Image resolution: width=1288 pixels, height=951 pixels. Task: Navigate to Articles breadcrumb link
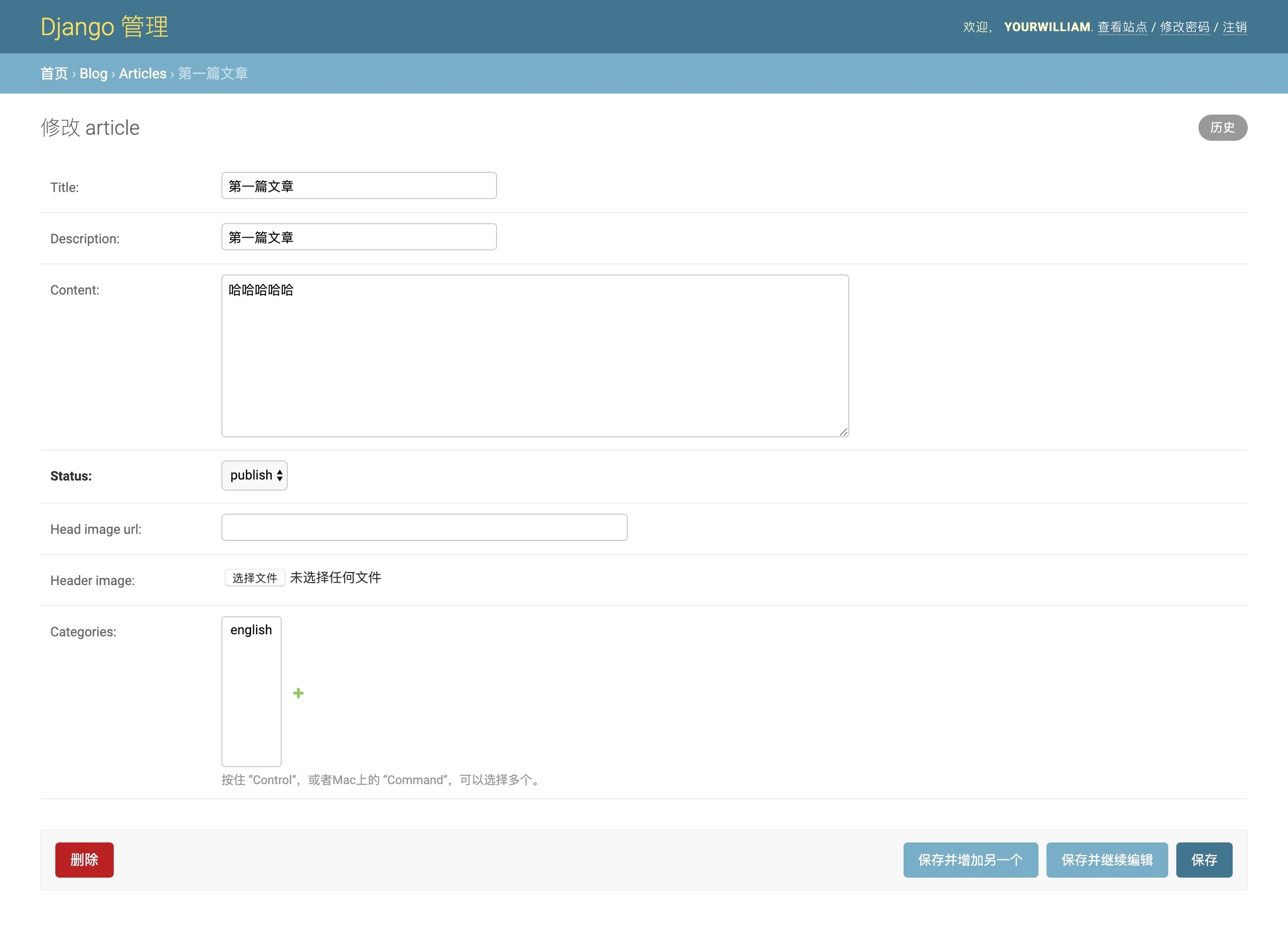[143, 74]
